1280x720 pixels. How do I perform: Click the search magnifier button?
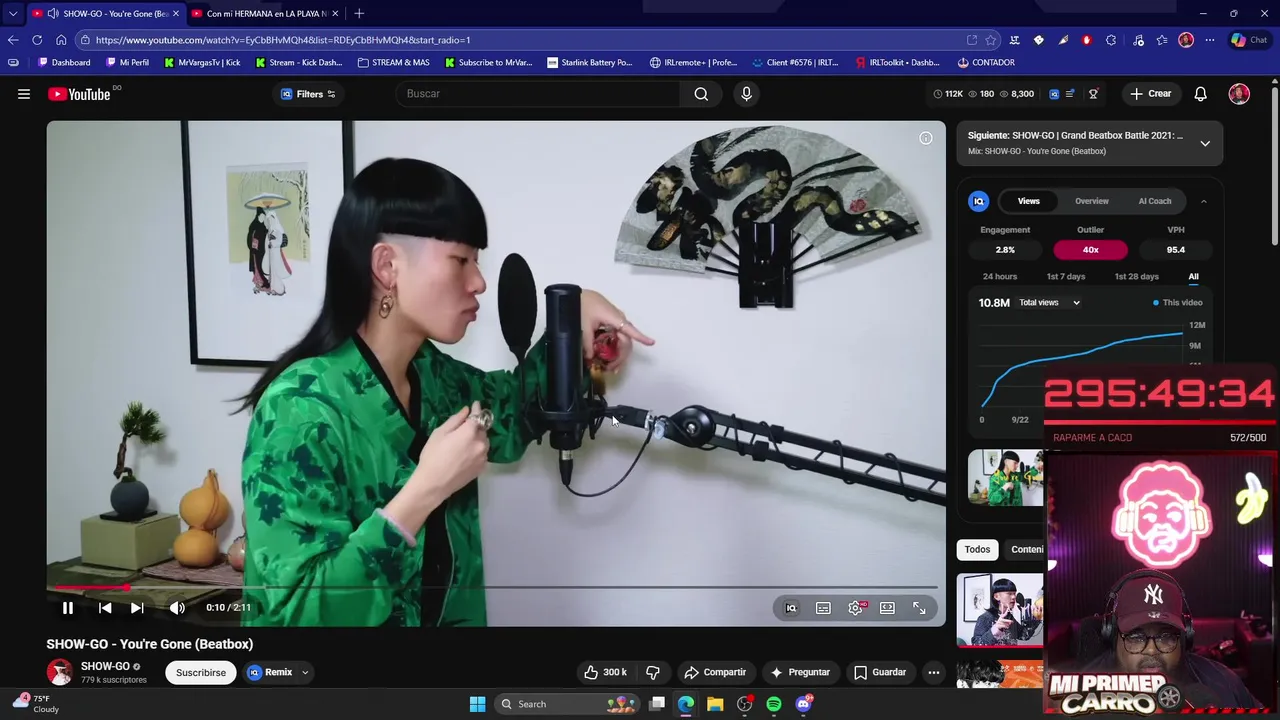(x=701, y=94)
